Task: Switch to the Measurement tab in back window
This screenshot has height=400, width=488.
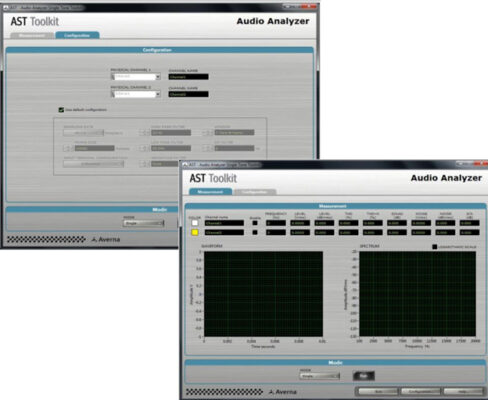Action: click(32, 35)
